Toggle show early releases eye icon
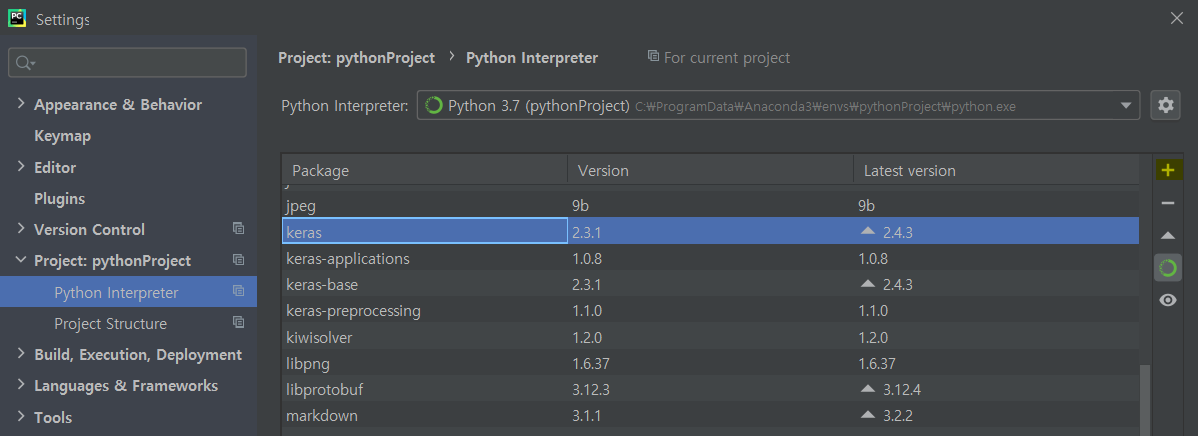Image resolution: width=1198 pixels, height=436 pixels. click(1167, 300)
